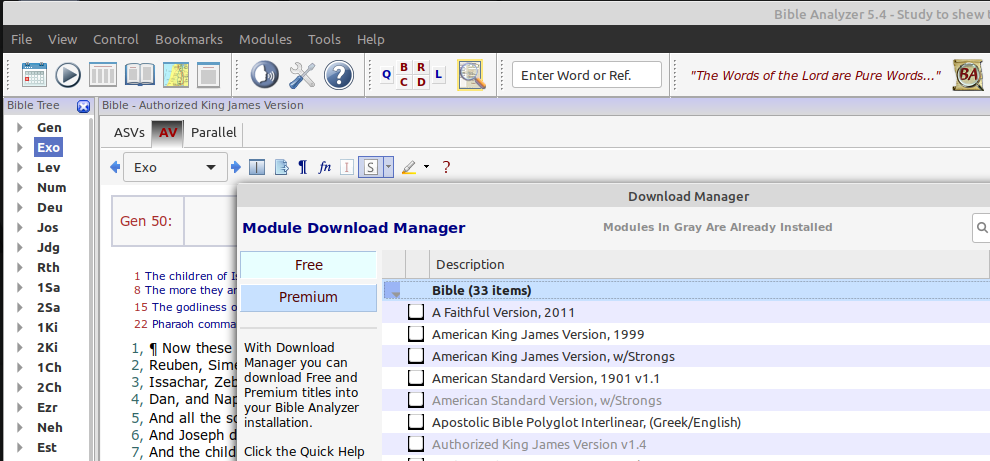Expand the Gen node in Bible Tree
The height and width of the screenshot is (461, 990).
click(x=20, y=128)
